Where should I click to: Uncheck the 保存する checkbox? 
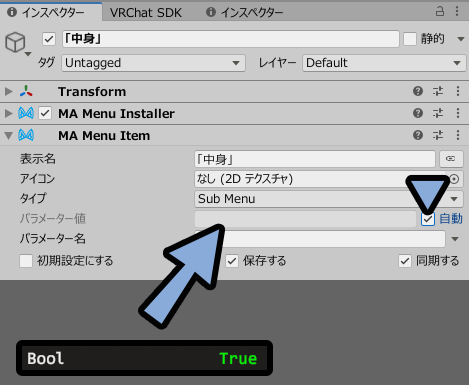[232, 261]
